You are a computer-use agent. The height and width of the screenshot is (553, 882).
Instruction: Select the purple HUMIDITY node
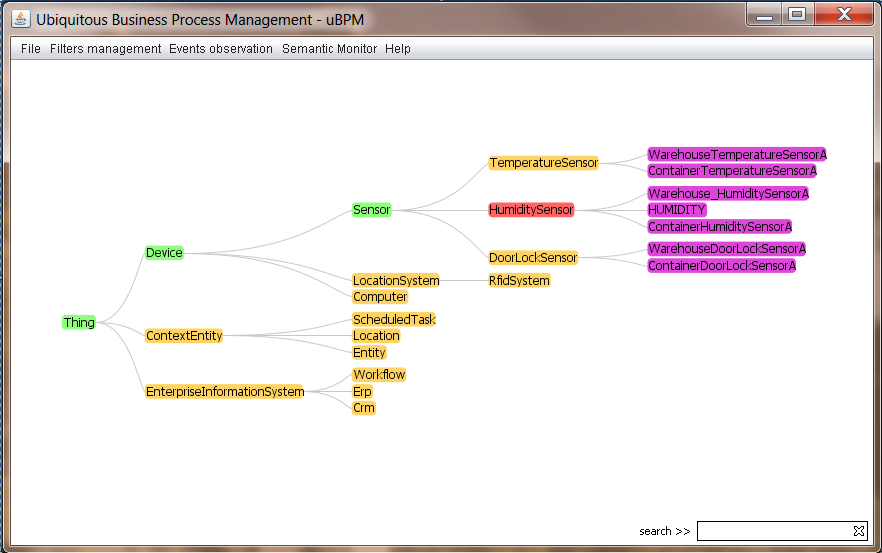pyautogui.click(x=677, y=210)
